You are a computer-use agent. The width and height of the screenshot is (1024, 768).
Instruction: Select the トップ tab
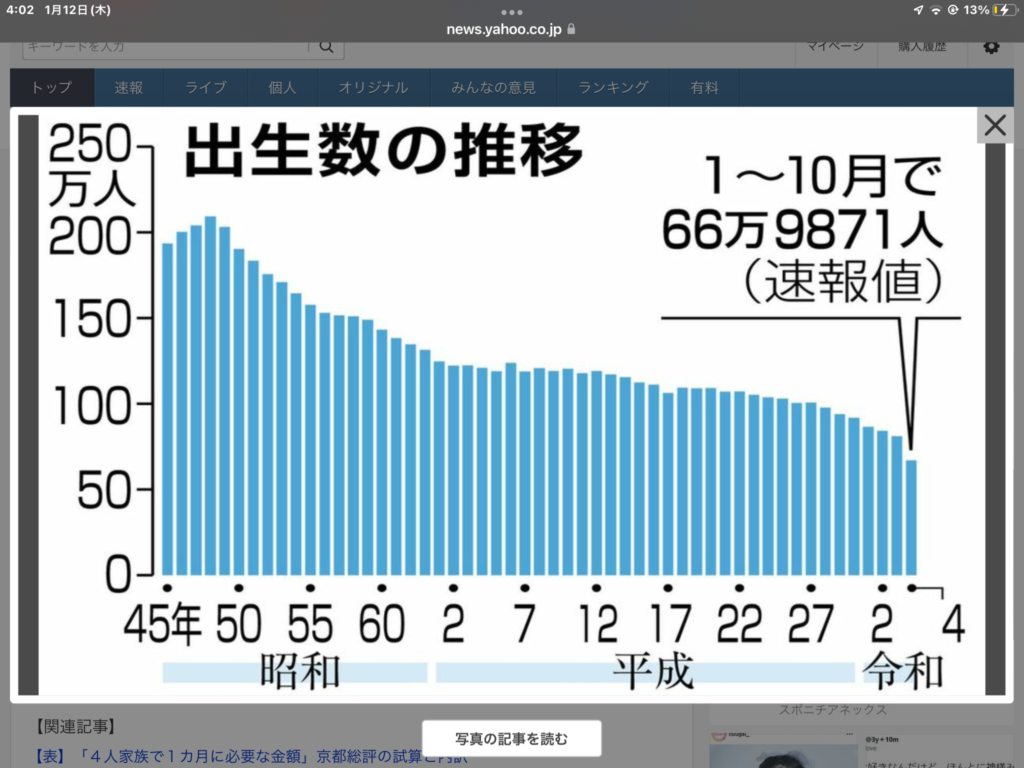coord(52,88)
